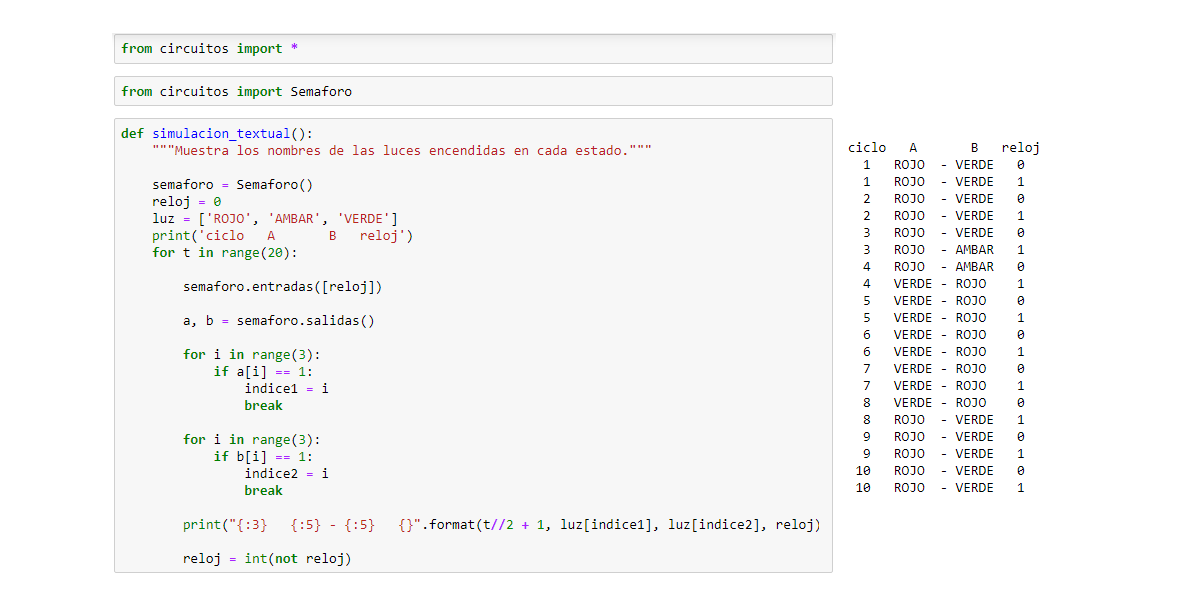The width and height of the screenshot is (1200, 600).
Task: Click the "reloj = int(not reloj)" line
Action: tap(267, 559)
